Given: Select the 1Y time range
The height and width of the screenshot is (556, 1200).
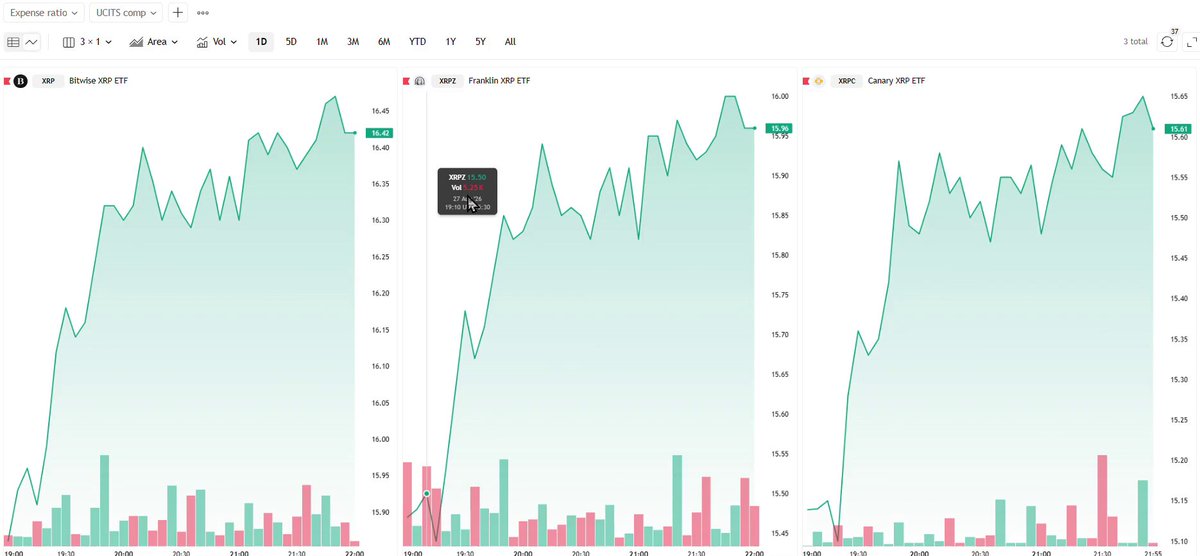Looking at the screenshot, I should coord(451,42).
